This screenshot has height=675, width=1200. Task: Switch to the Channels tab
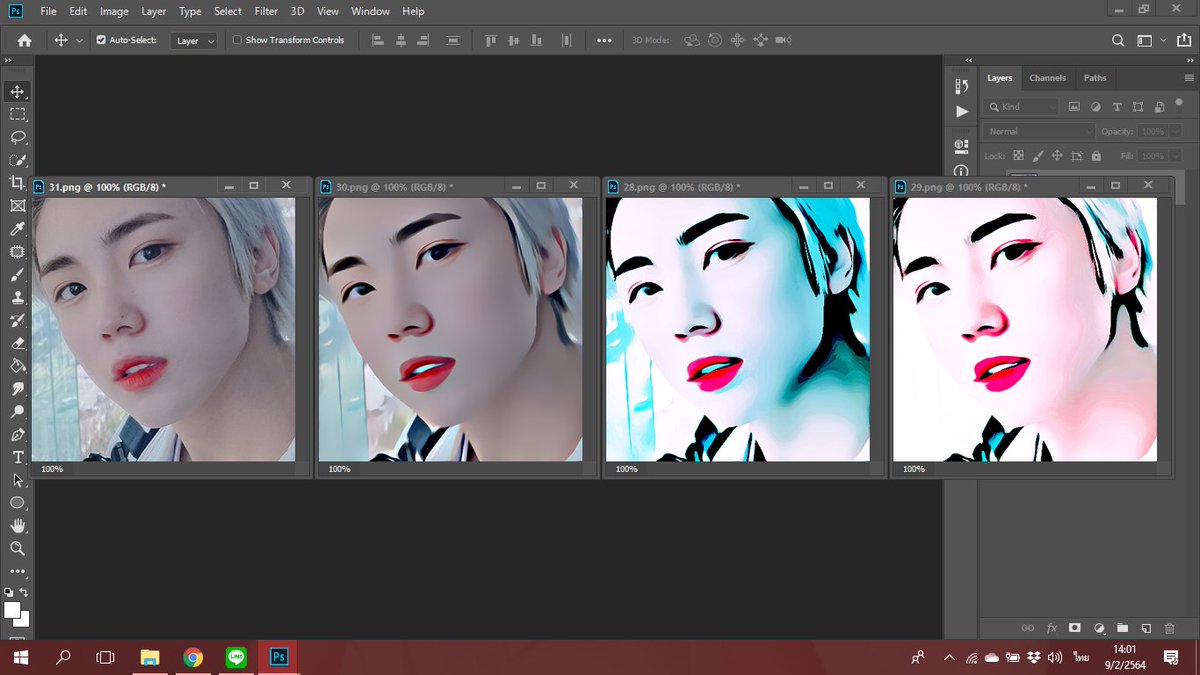click(1047, 77)
